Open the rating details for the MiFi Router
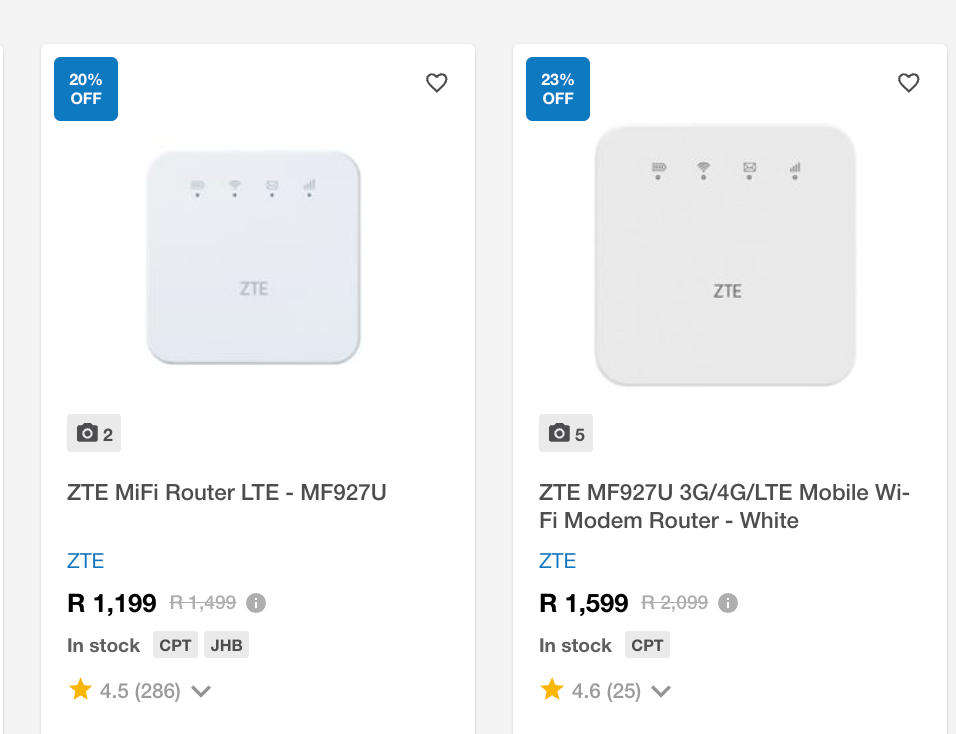This screenshot has height=734, width=956. coord(200,691)
